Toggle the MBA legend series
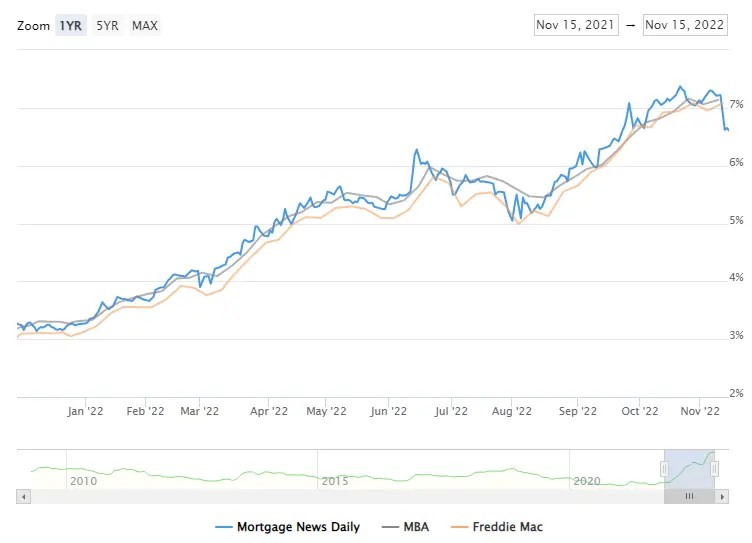Screen dimensions: 752x543 coord(405,527)
